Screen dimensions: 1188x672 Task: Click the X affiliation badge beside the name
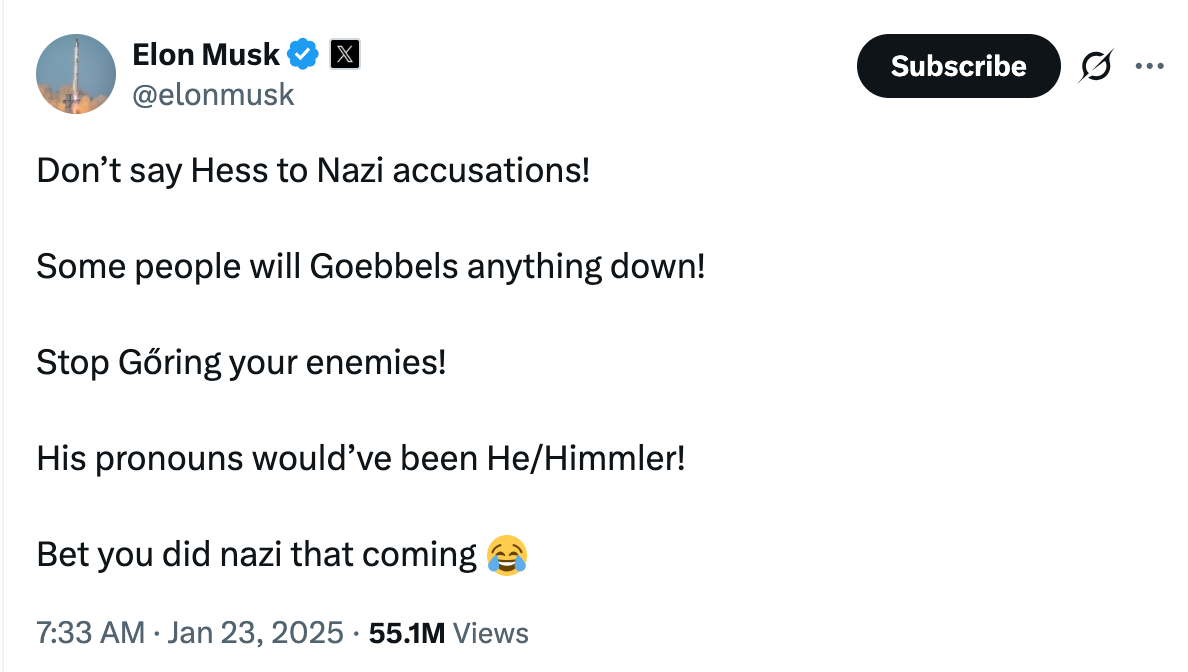point(344,54)
